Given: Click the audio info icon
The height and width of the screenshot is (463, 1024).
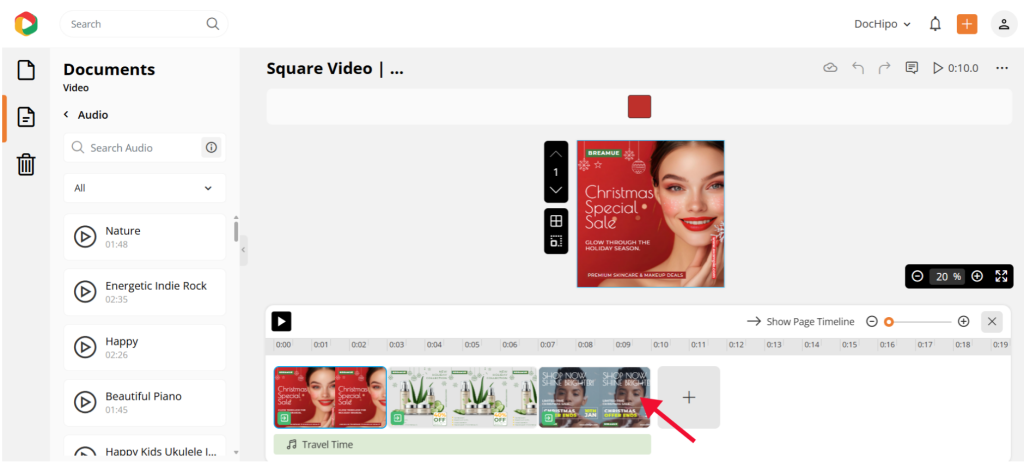Looking at the screenshot, I should click(211, 148).
